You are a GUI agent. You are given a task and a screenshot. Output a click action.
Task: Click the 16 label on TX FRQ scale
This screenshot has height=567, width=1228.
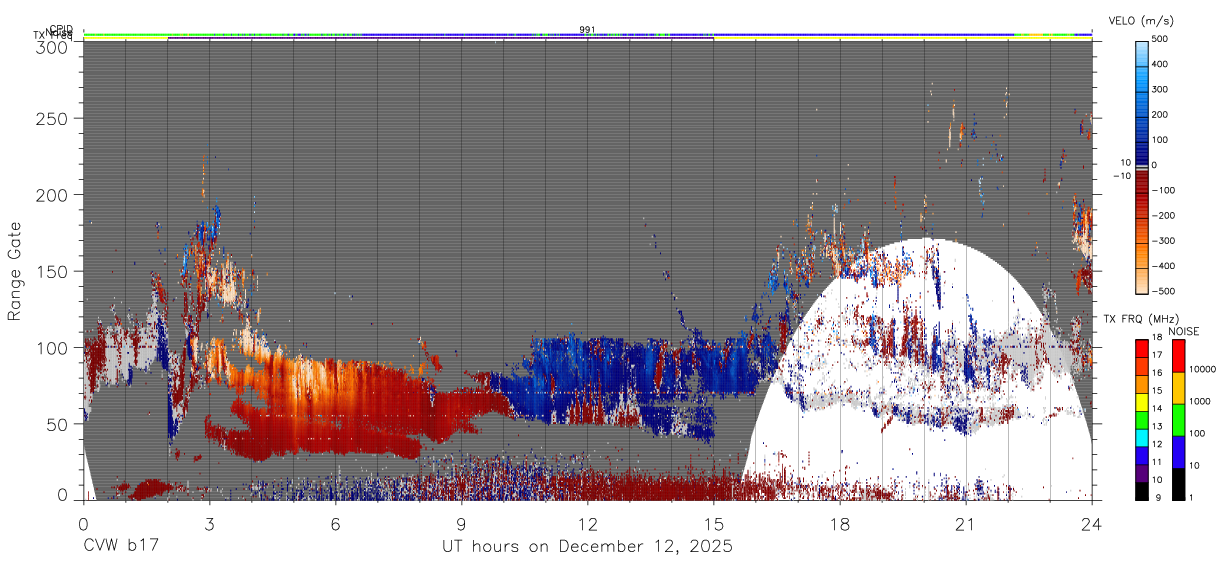tap(1157, 372)
